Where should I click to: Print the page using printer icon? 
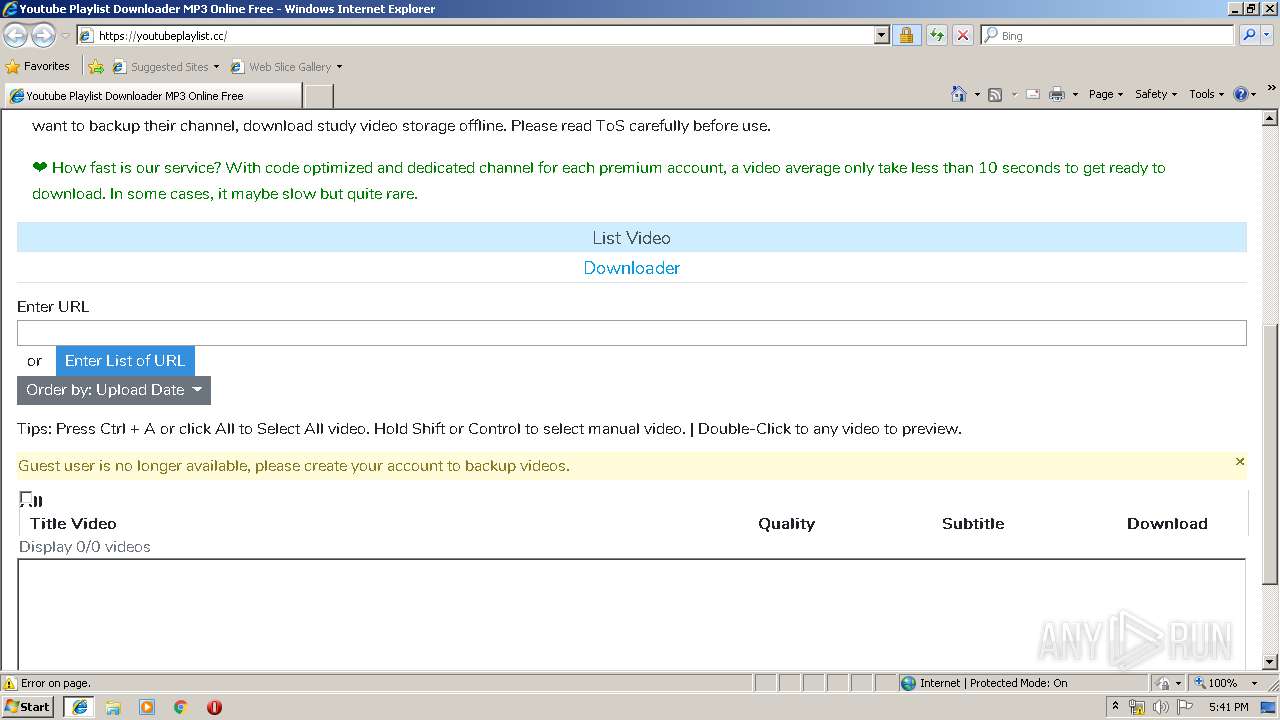pyautogui.click(x=1056, y=94)
